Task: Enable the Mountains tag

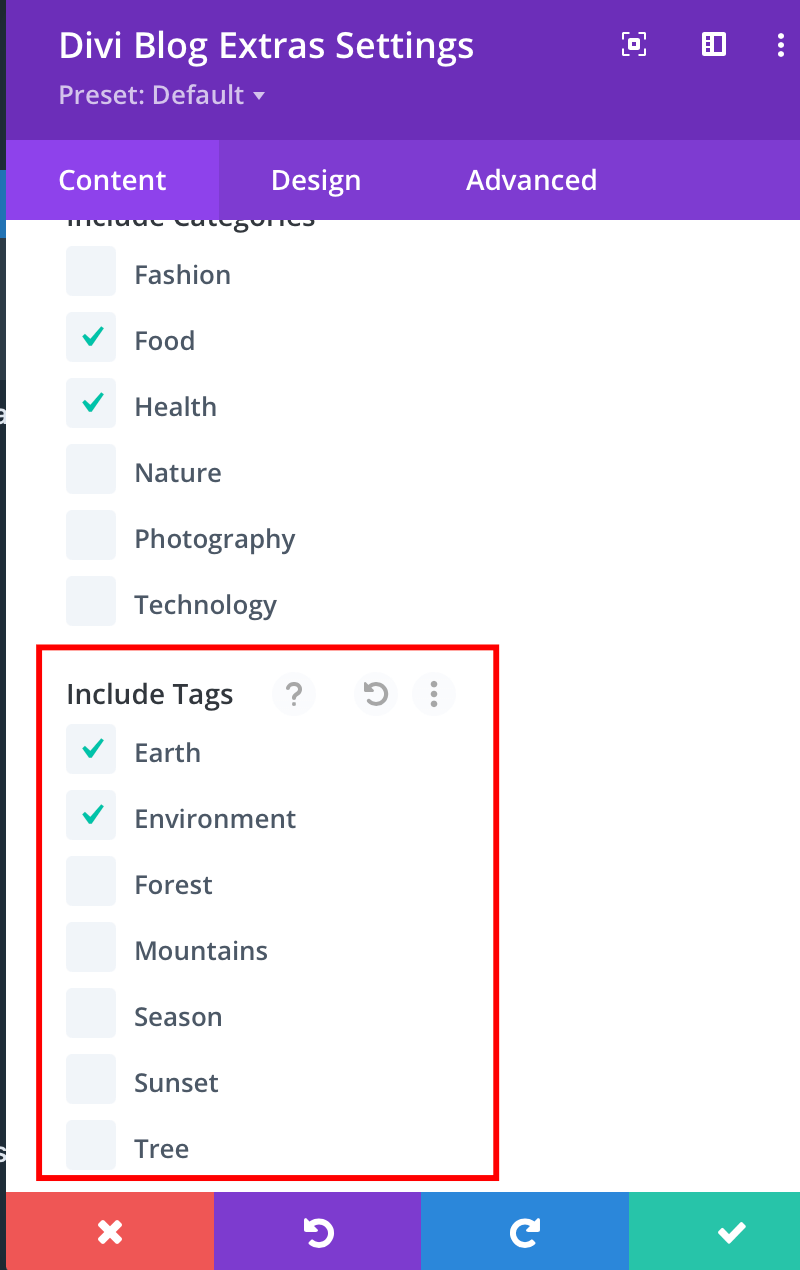Action: click(x=91, y=947)
